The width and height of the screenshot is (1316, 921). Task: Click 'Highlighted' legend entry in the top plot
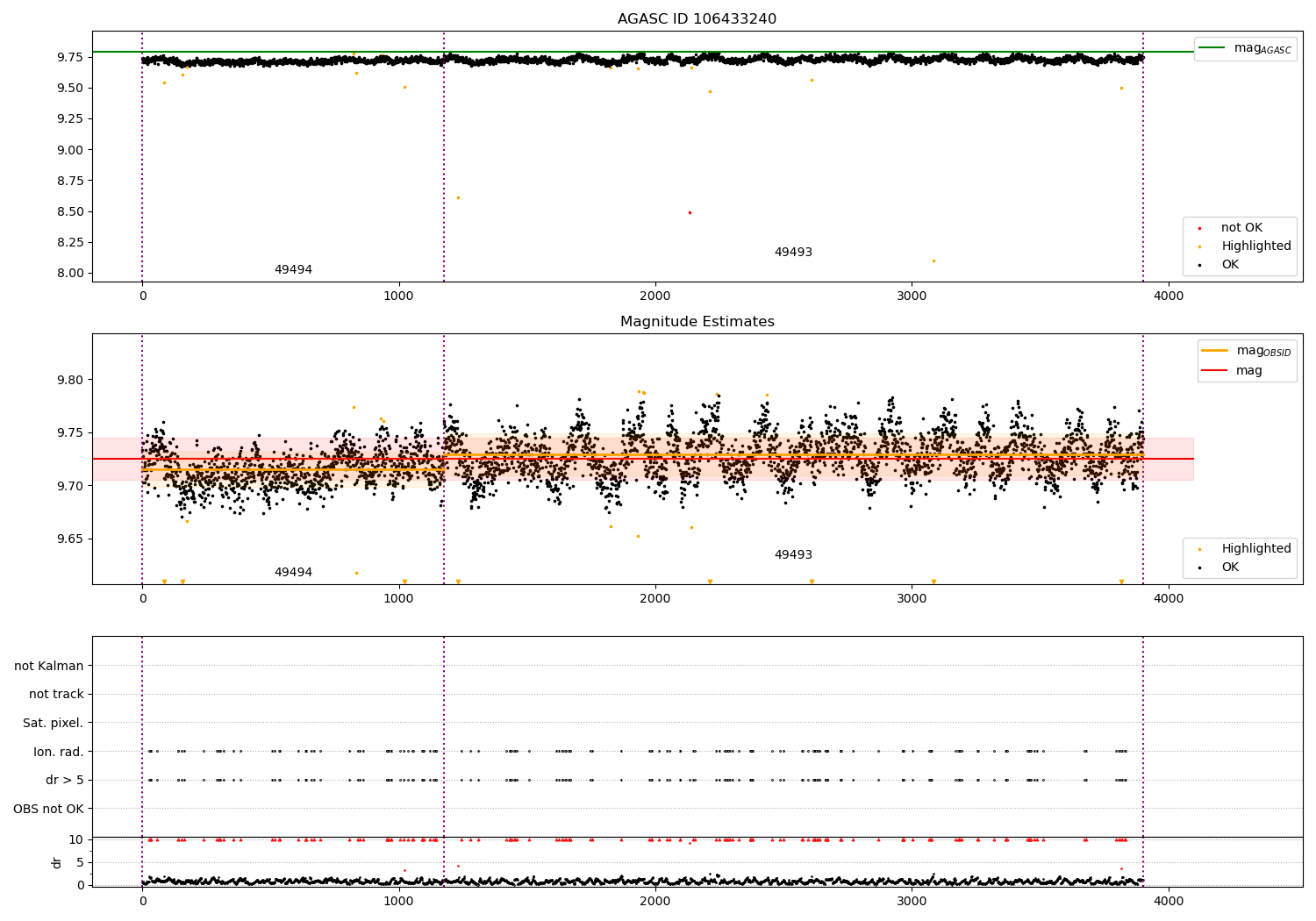(x=1245, y=246)
